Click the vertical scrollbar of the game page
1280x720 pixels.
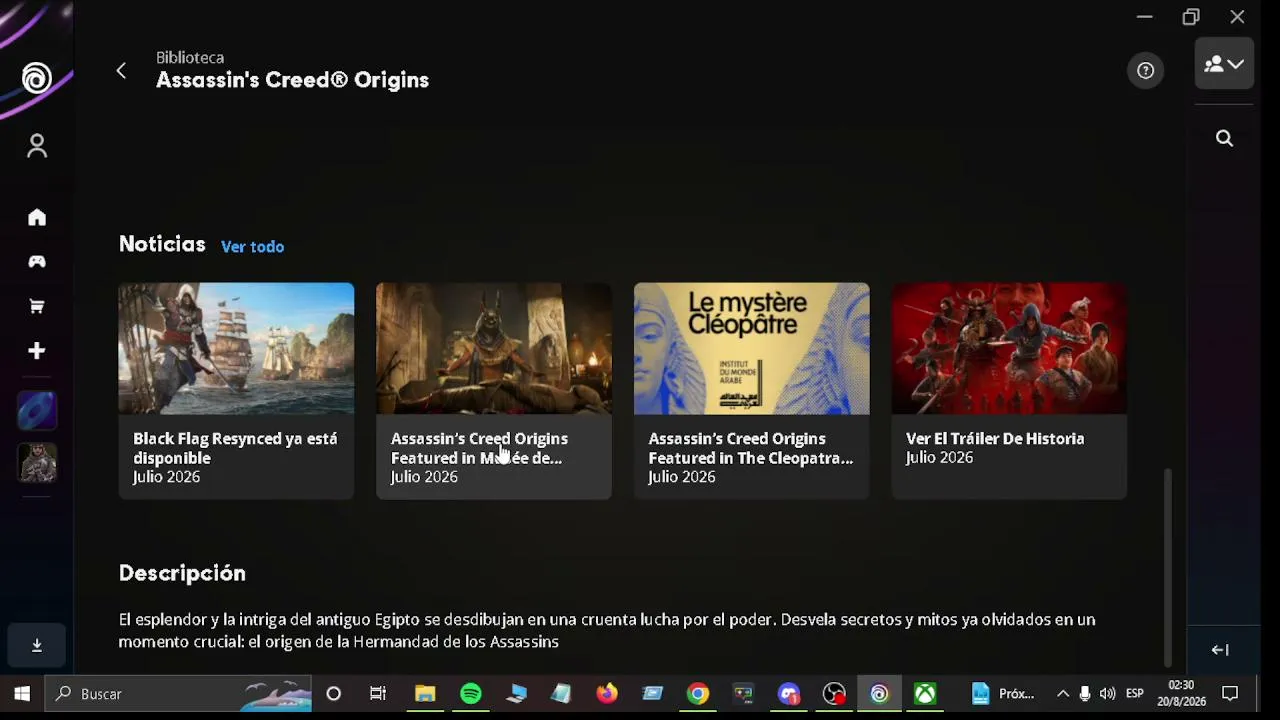(x=1167, y=566)
